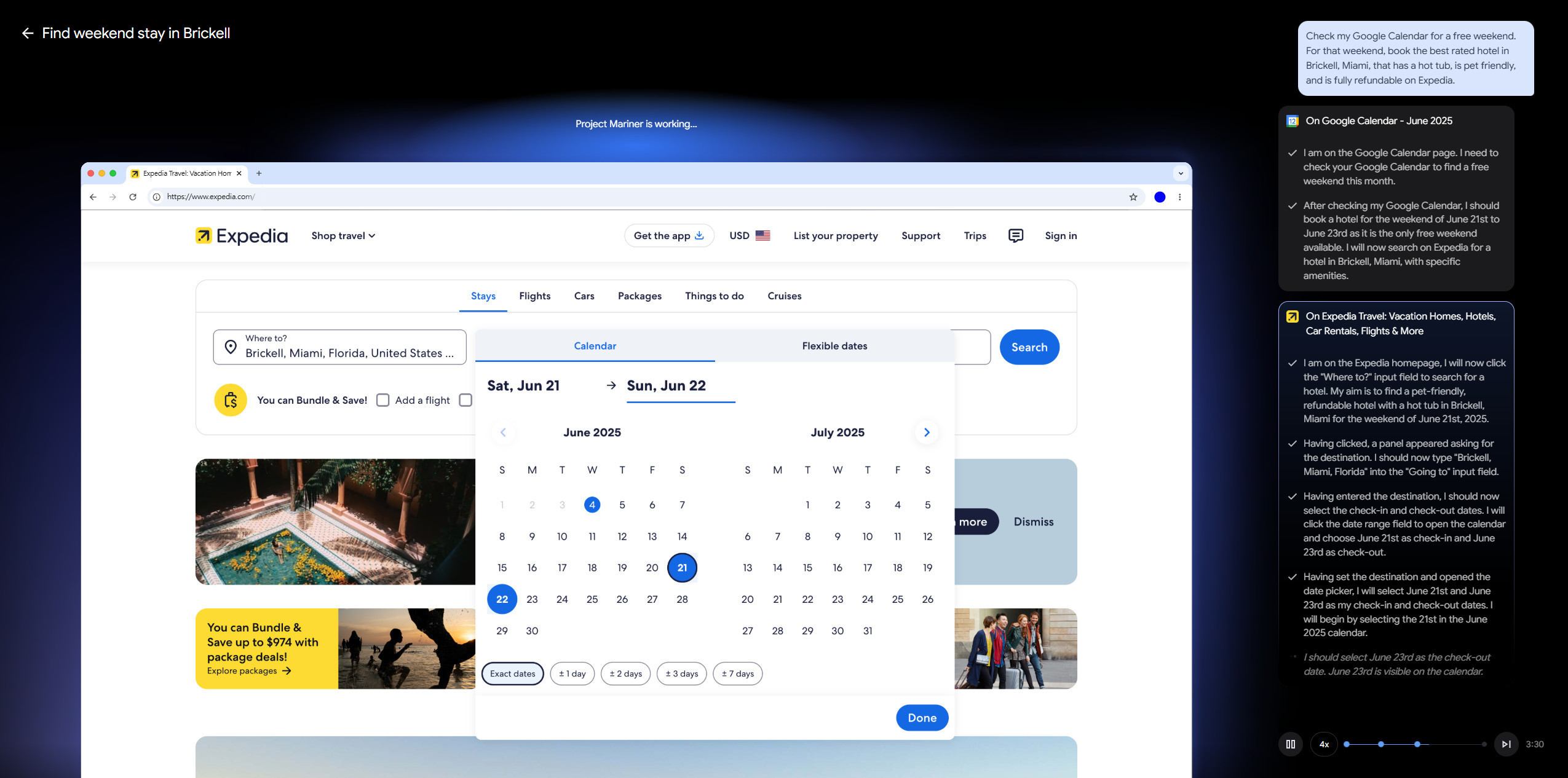Select the ± 1 day option

(x=572, y=674)
